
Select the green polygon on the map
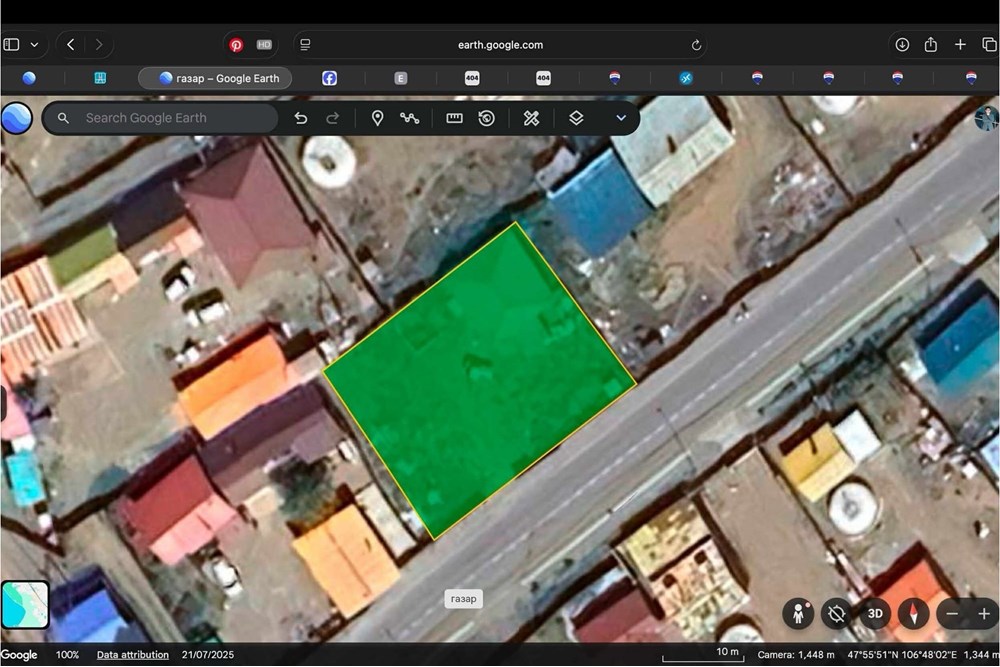[480, 381]
